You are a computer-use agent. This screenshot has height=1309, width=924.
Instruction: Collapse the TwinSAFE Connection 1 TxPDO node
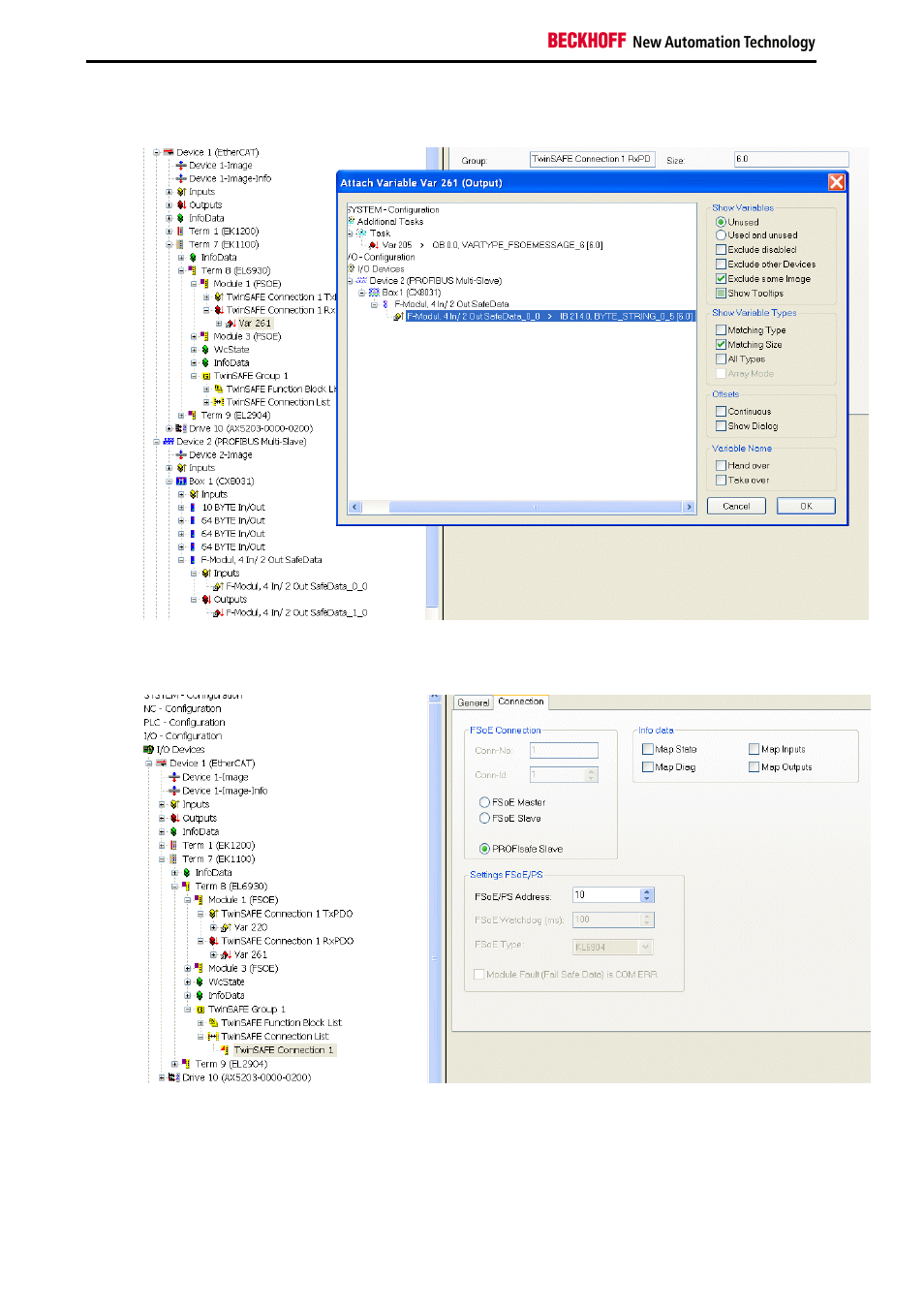(x=200, y=914)
